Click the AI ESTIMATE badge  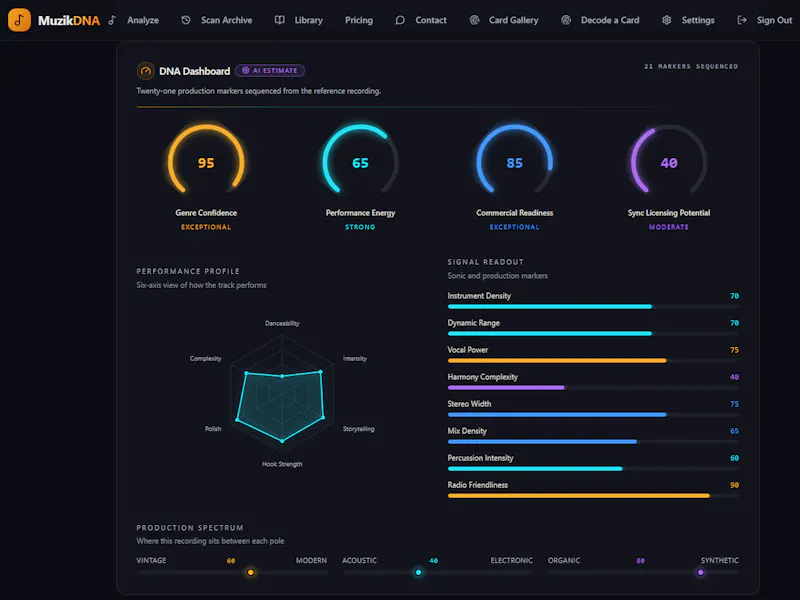(x=270, y=70)
